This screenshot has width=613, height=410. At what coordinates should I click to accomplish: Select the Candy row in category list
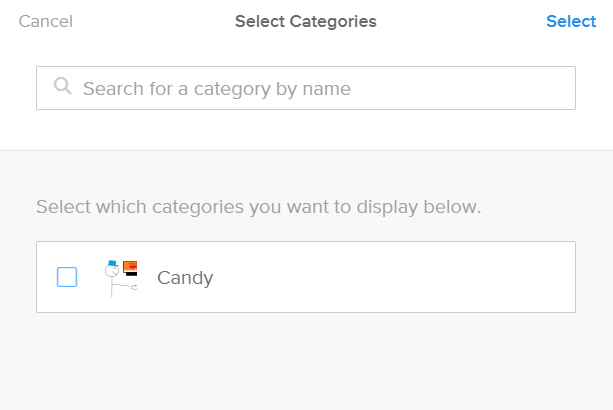[x=306, y=277]
